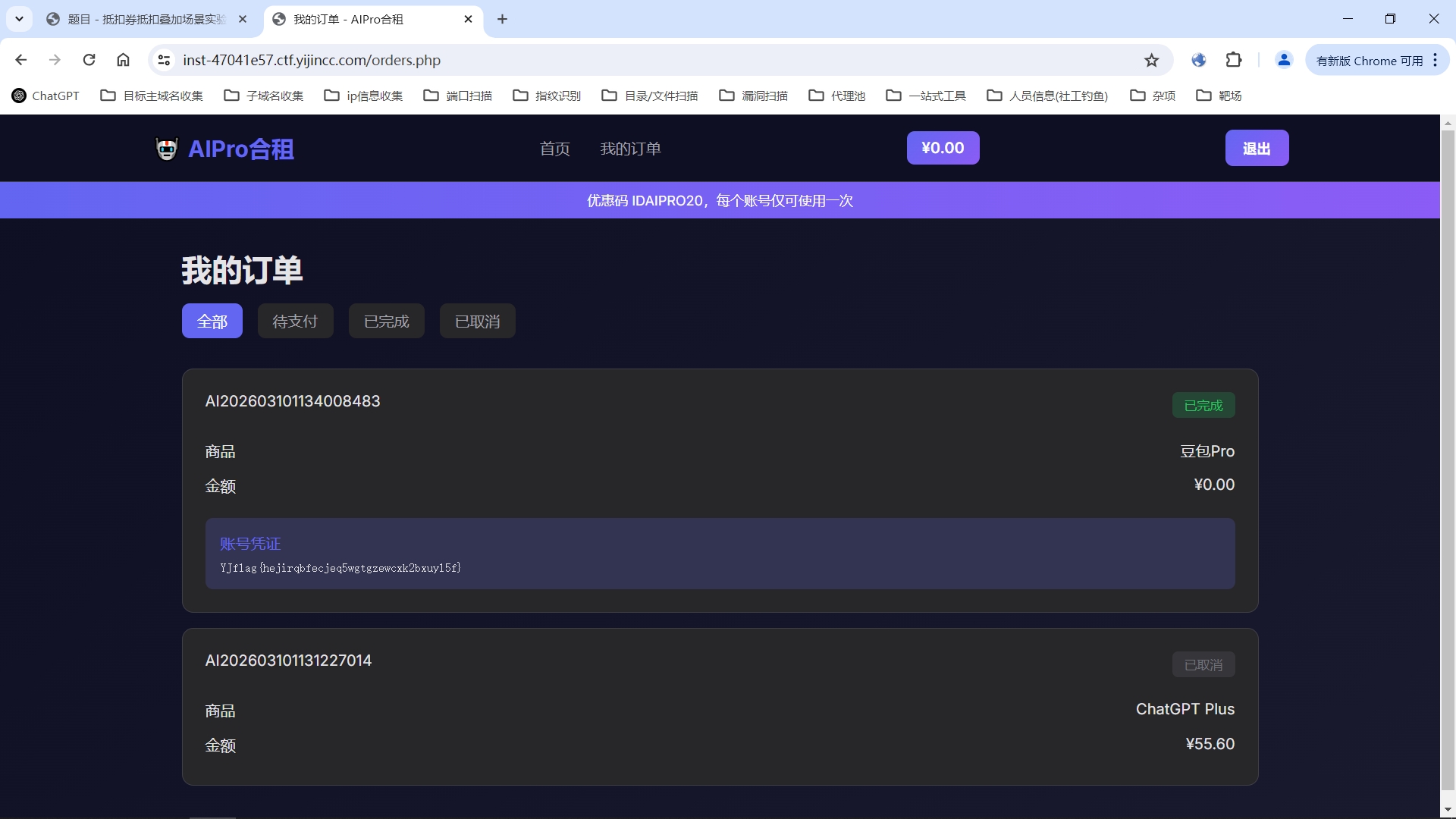This screenshot has height=819, width=1456.
Task: Filter orders by 待支付 tab
Action: coord(295,322)
